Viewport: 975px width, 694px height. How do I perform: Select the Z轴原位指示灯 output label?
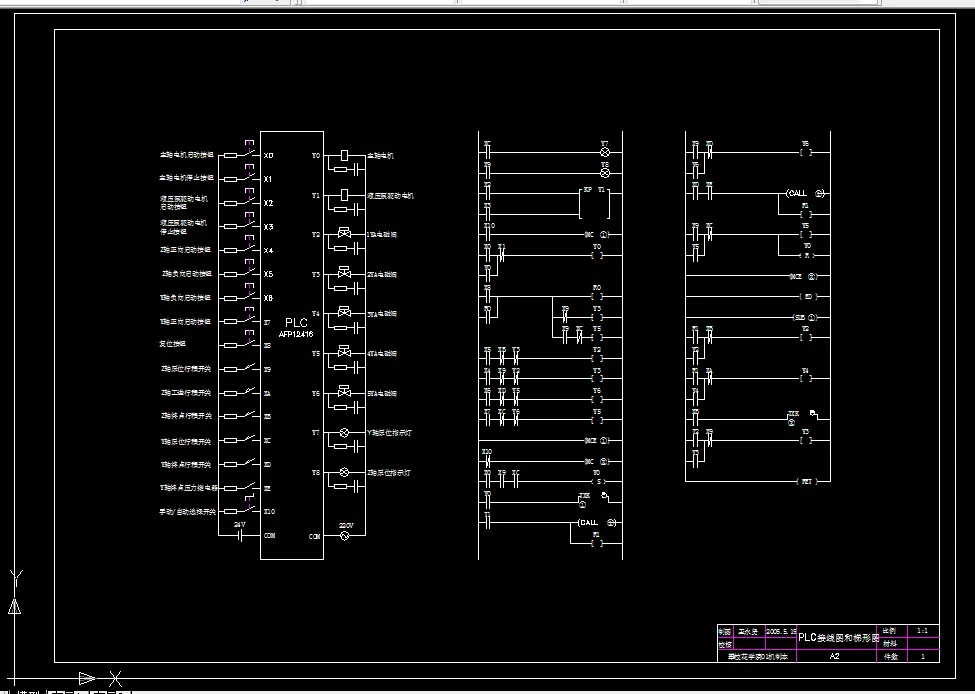(x=389, y=473)
